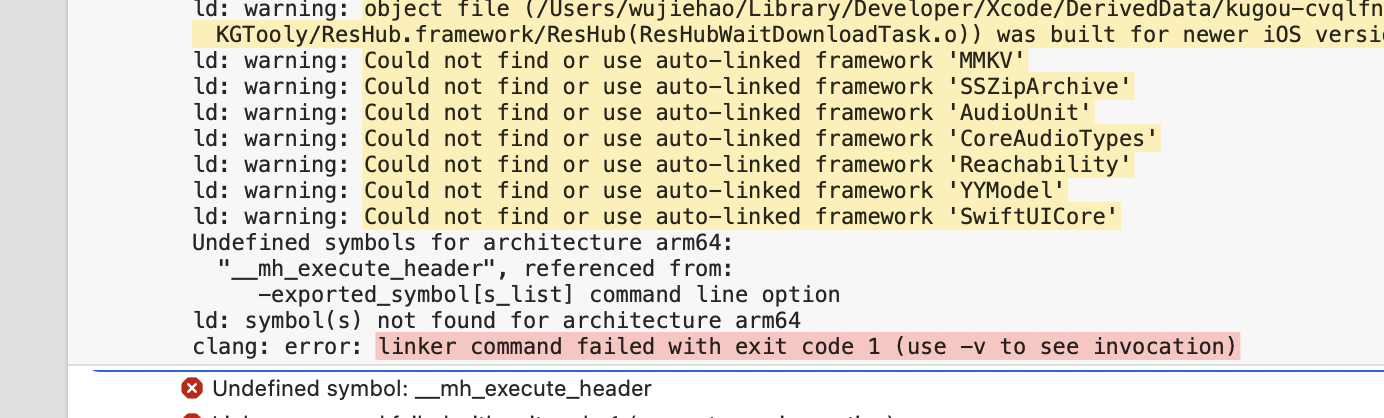Viewport: 1384px width, 418px height.
Task: Click the 'ld: symbol(s) not found' log line
Action: 496,321
